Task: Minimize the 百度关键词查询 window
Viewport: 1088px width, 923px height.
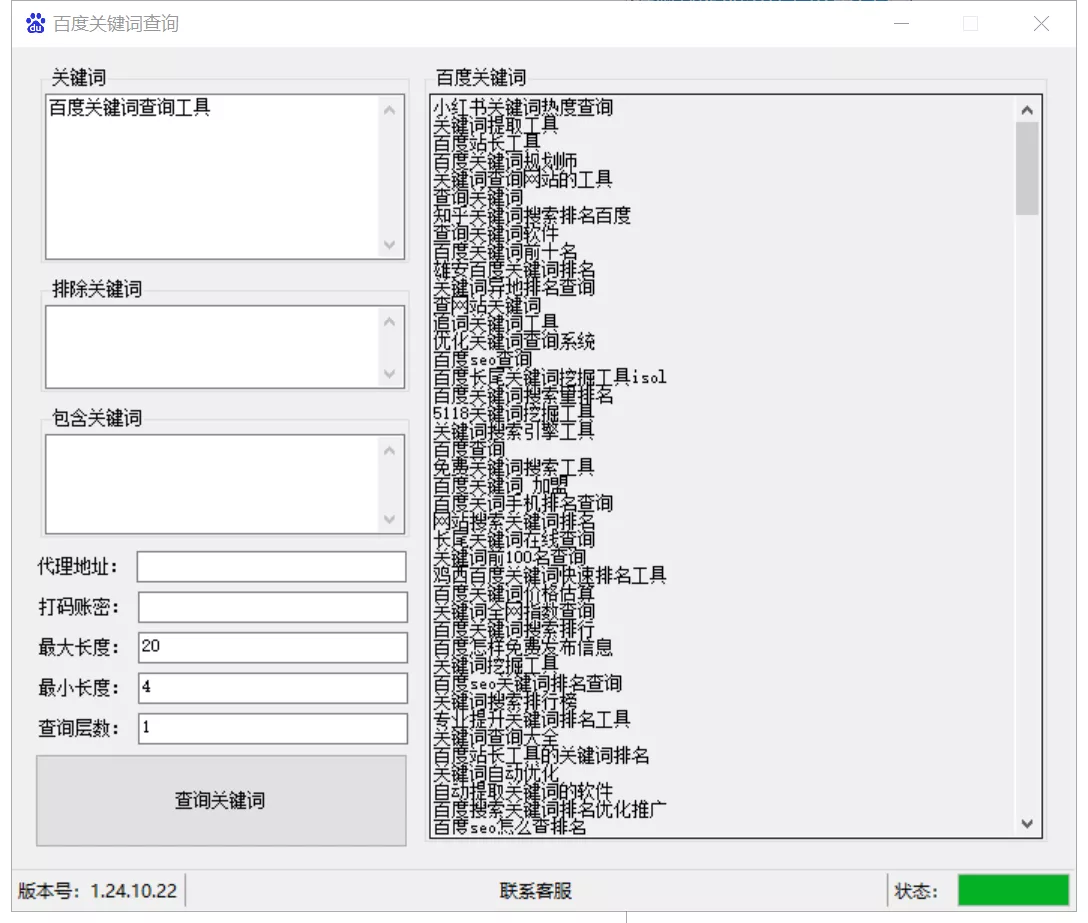Action: [x=901, y=24]
